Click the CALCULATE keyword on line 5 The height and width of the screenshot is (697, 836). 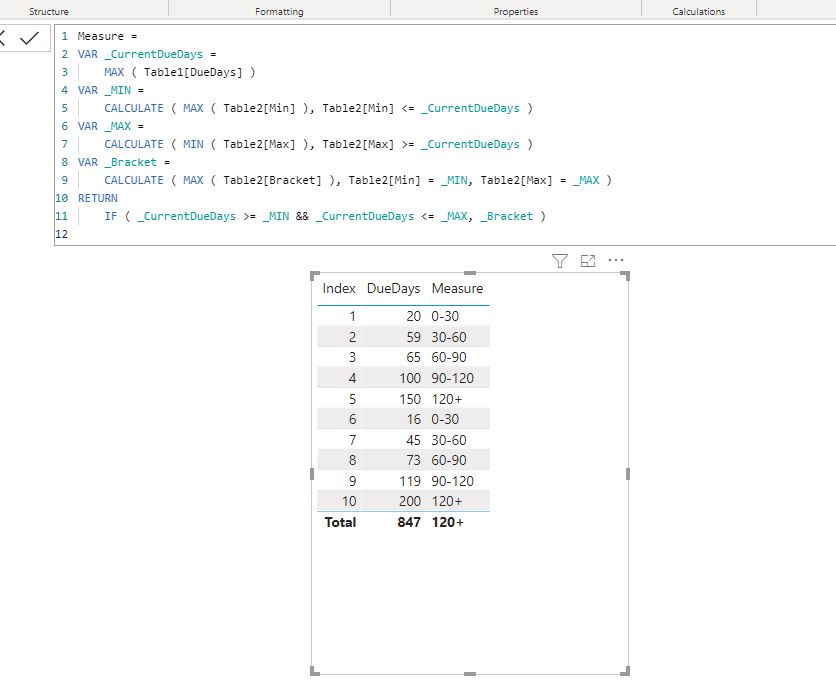click(x=134, y=108)
